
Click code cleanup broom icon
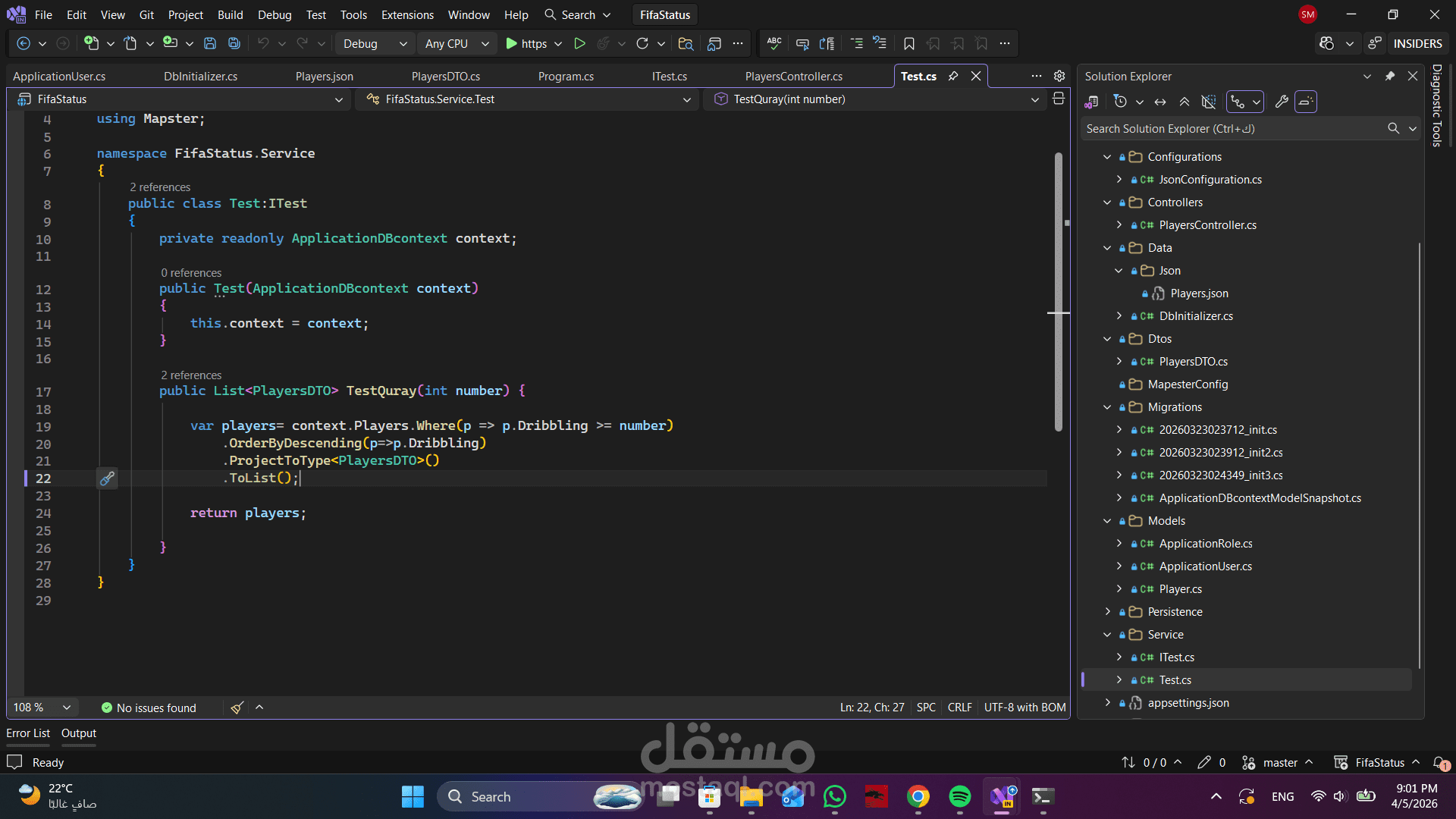(237, 708)
